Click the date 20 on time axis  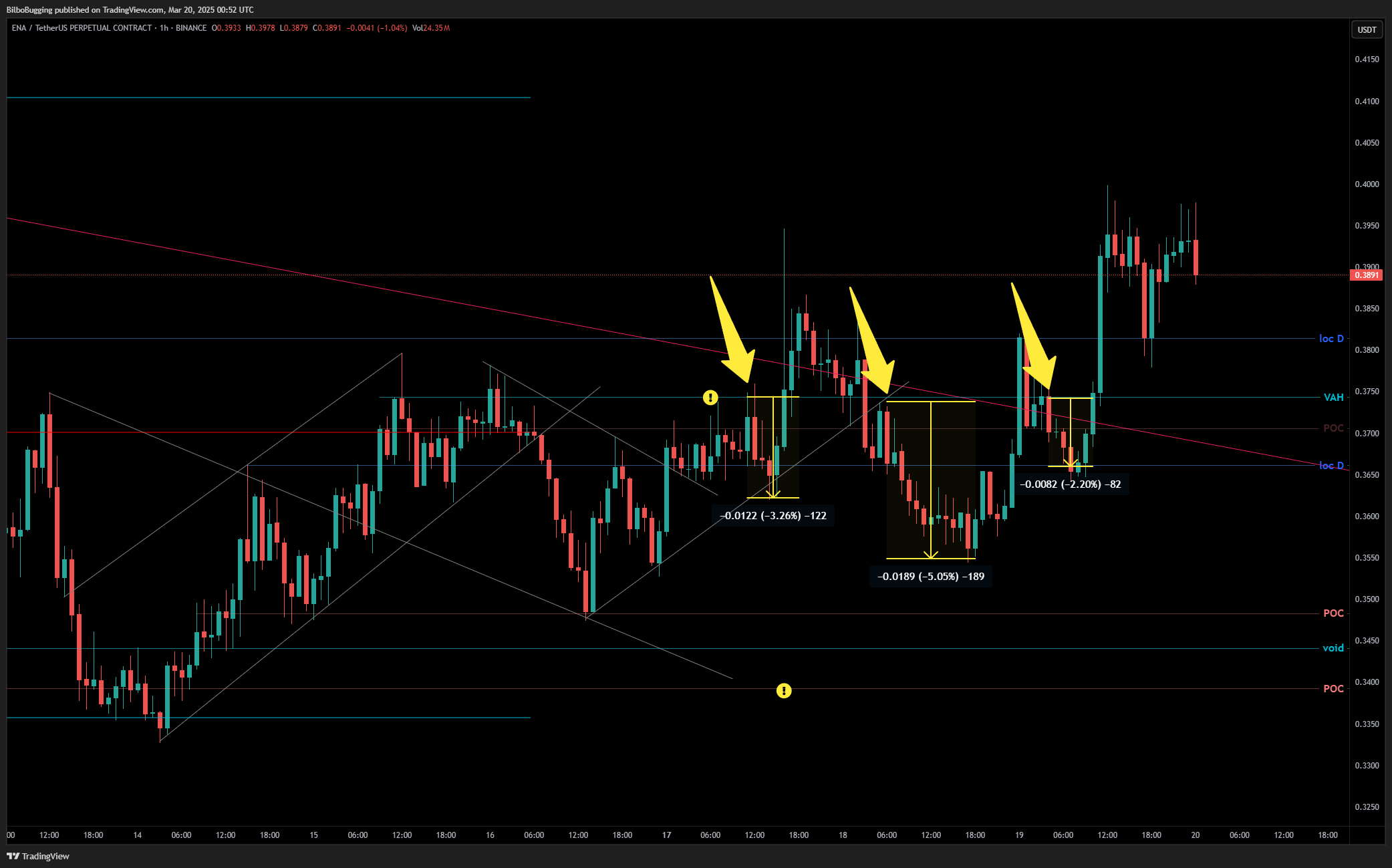click(1196, 835)
